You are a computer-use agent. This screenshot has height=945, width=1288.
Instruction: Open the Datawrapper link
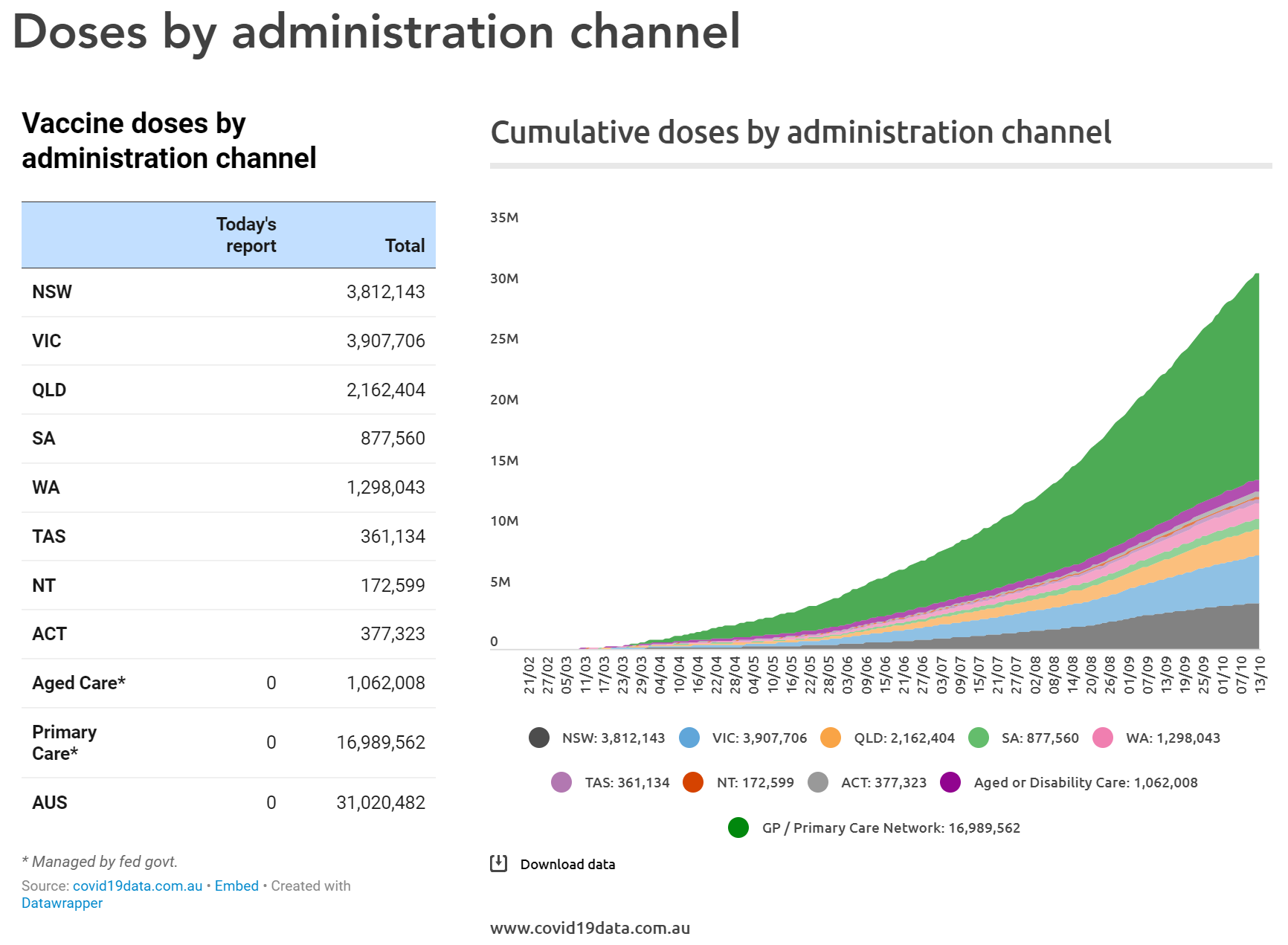point(62,903)
